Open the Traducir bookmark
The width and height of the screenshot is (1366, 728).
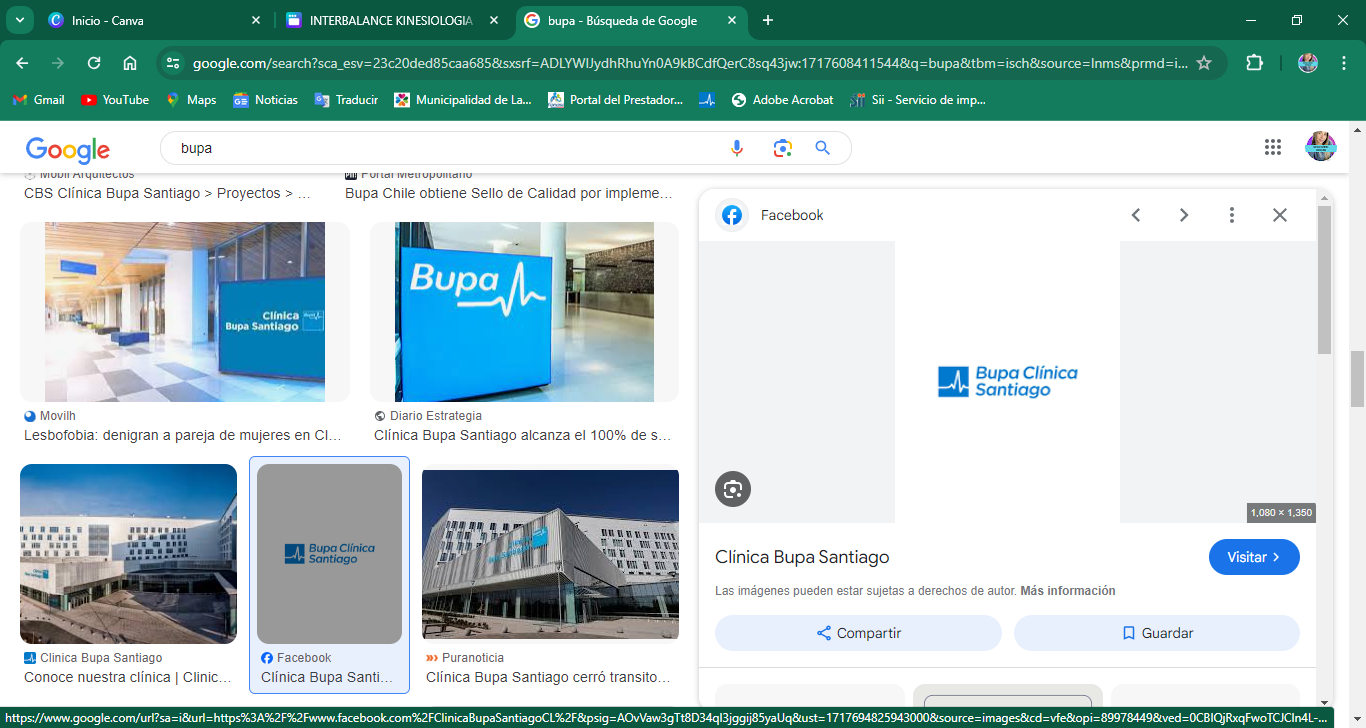tap(346, 100)
